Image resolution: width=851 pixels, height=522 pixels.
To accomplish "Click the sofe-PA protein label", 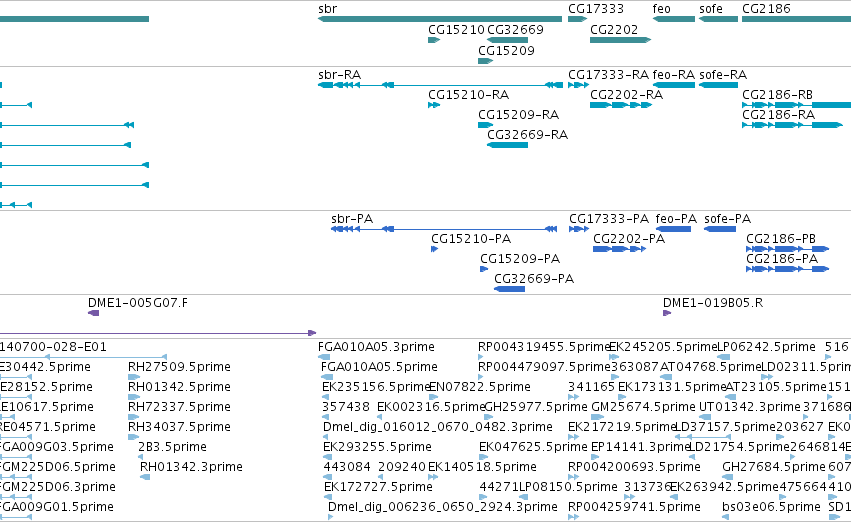I will (728, 219).
